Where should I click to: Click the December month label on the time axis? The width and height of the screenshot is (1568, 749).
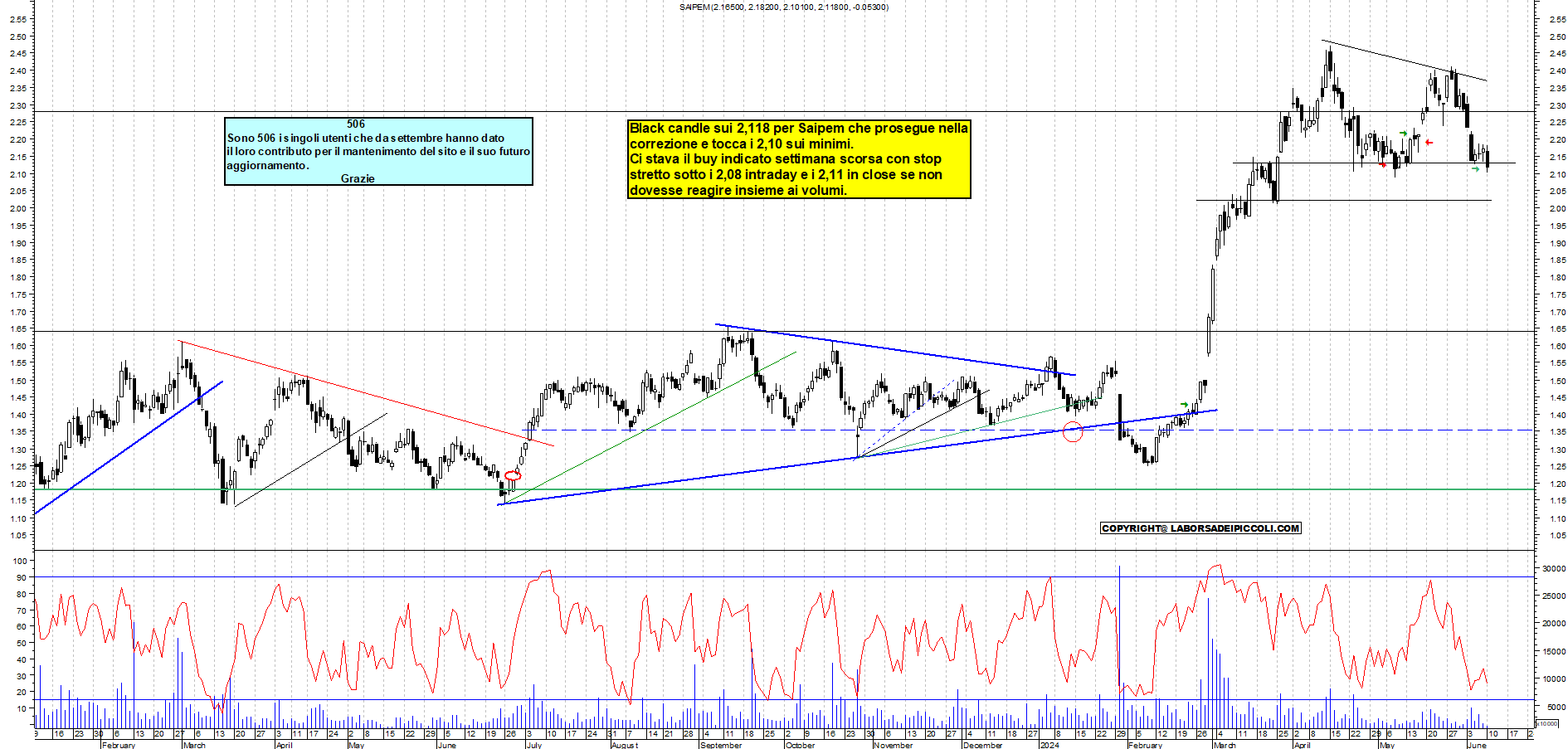(982, 745)
